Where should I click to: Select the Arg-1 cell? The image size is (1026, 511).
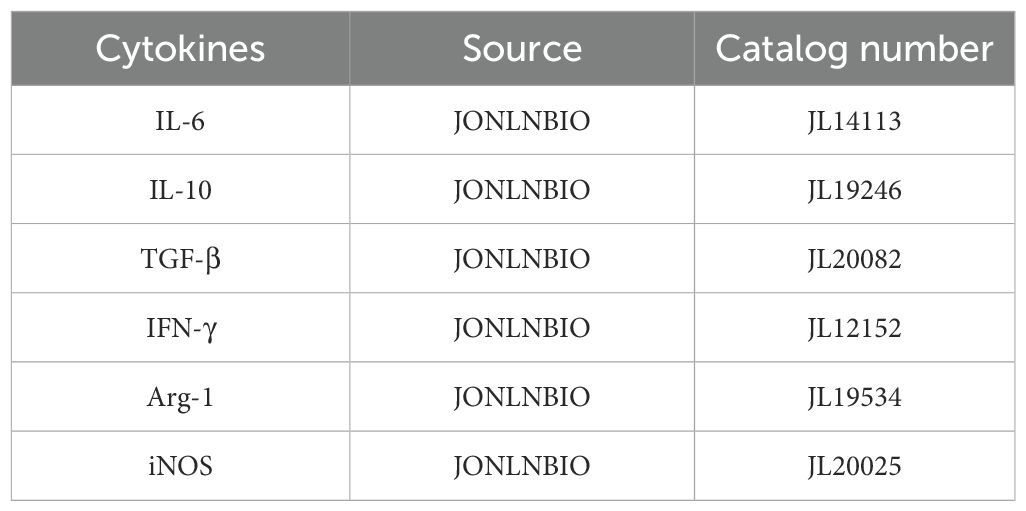tap(180, 397)
